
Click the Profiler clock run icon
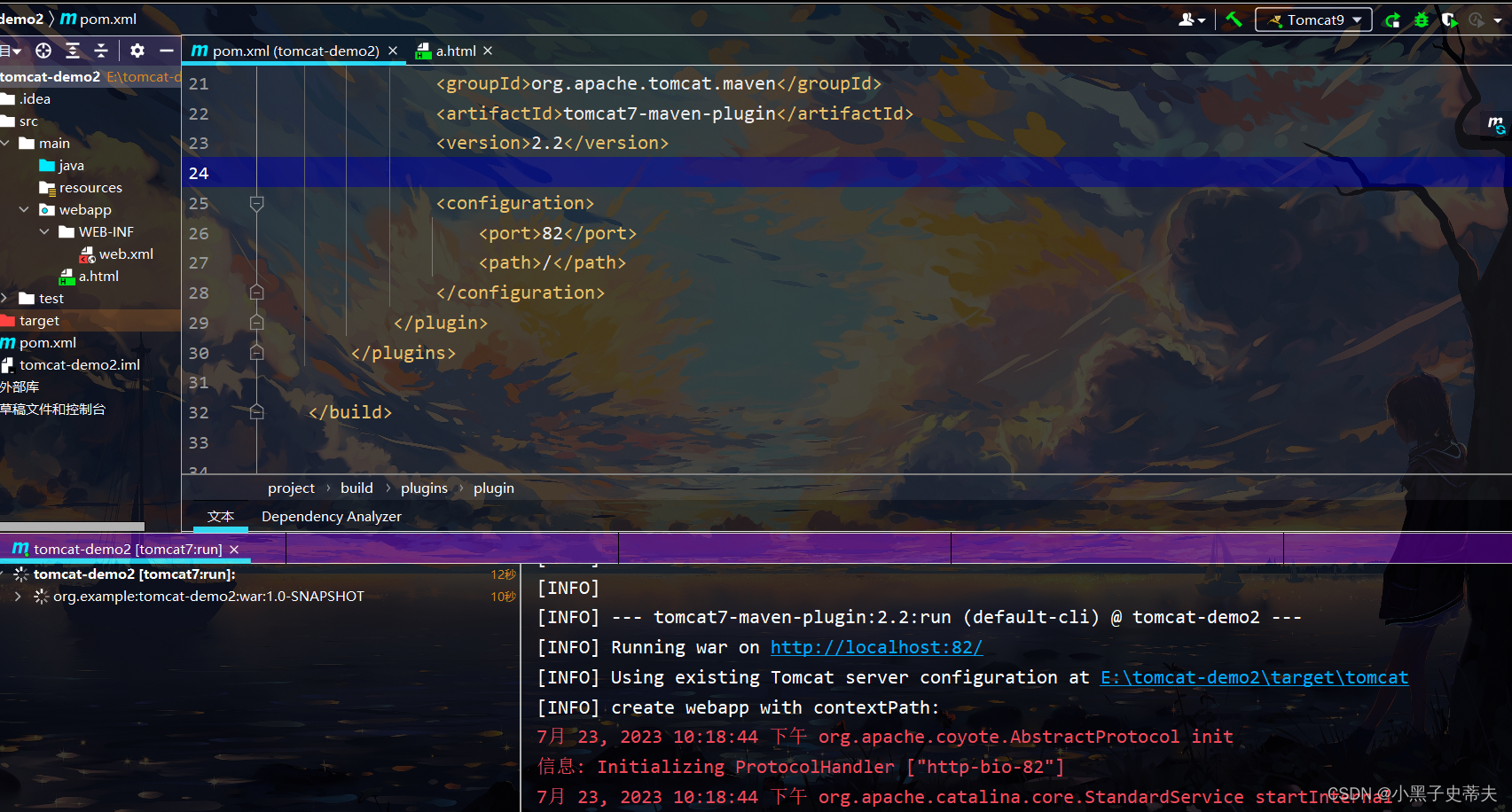coord(1477,20)
